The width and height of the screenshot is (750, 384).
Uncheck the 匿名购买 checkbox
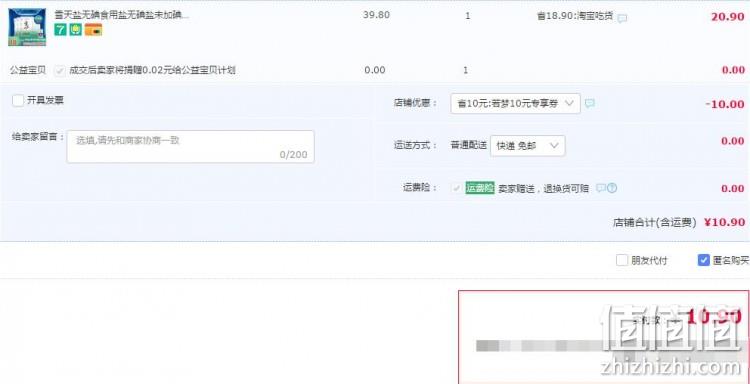(x=703, y=260)
